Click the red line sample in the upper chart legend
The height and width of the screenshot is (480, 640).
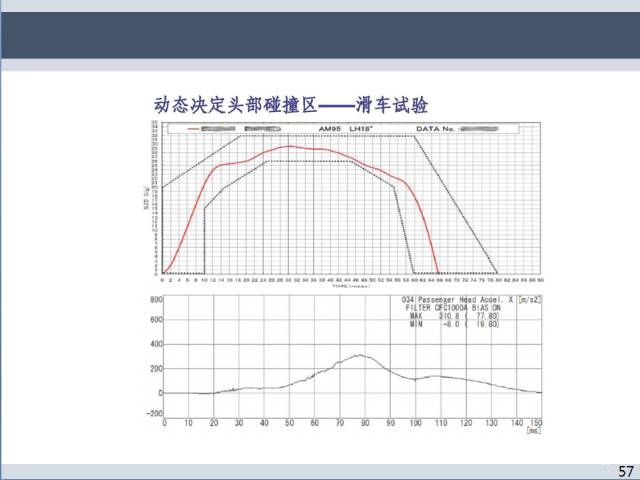[193, 129]
